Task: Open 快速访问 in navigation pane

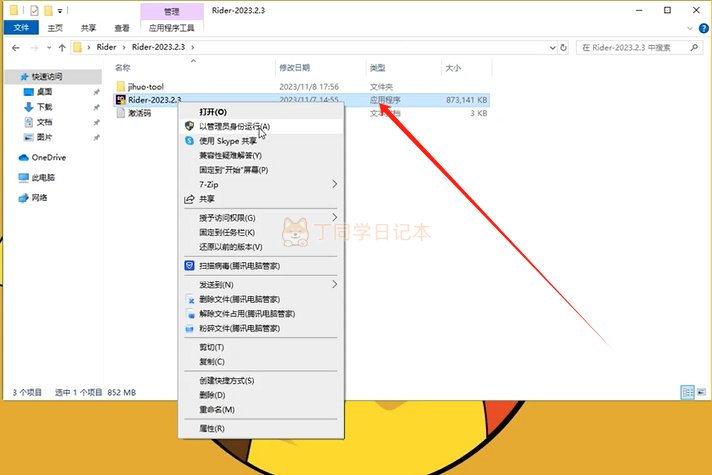Action: pyautogui.click(x=47, y=76)
